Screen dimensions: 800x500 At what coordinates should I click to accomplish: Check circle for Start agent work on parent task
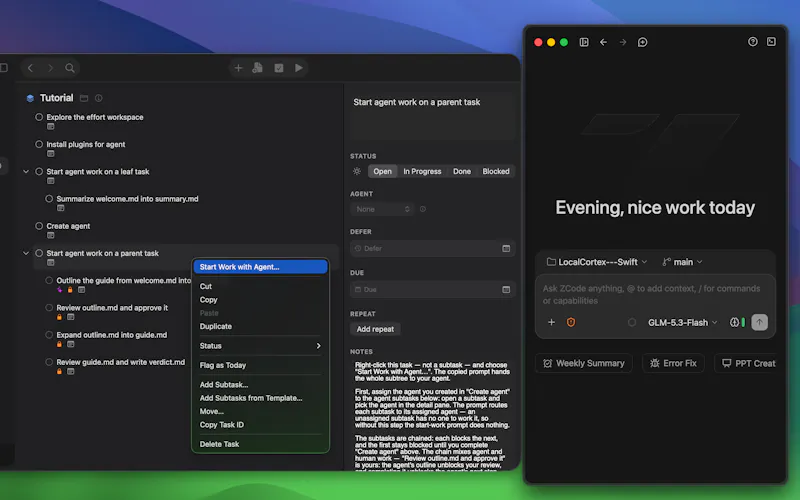[39, 253]
